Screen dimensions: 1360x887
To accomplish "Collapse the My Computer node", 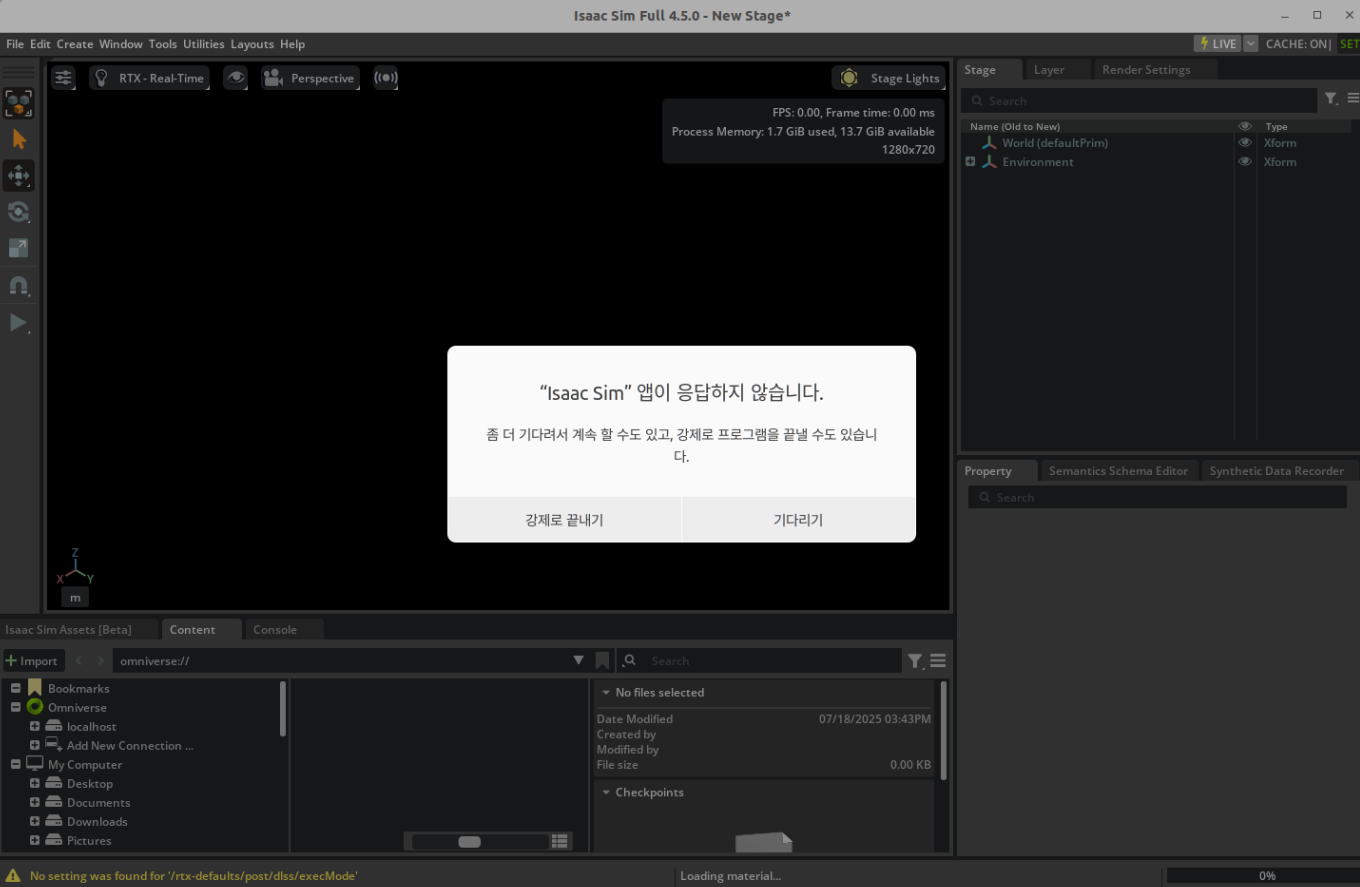I will (16, 765).
